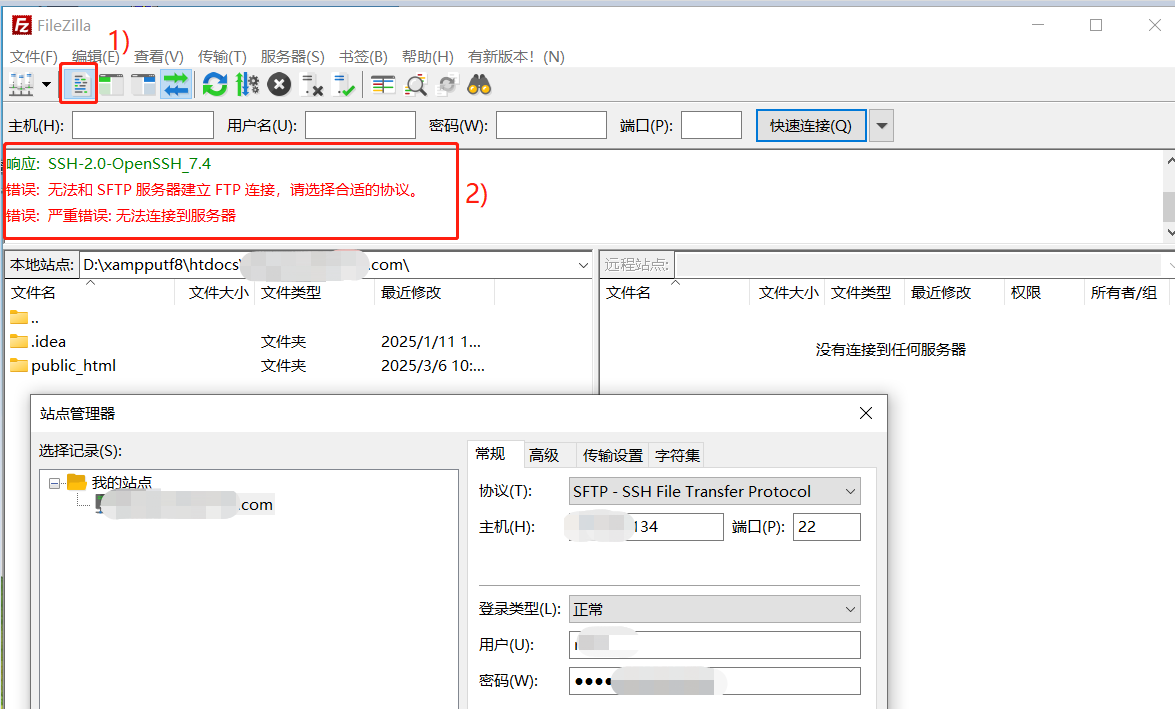This screenshot has width=1175, height=709.
Task: Click the 严重错误 log line
Action: point(121,216)
